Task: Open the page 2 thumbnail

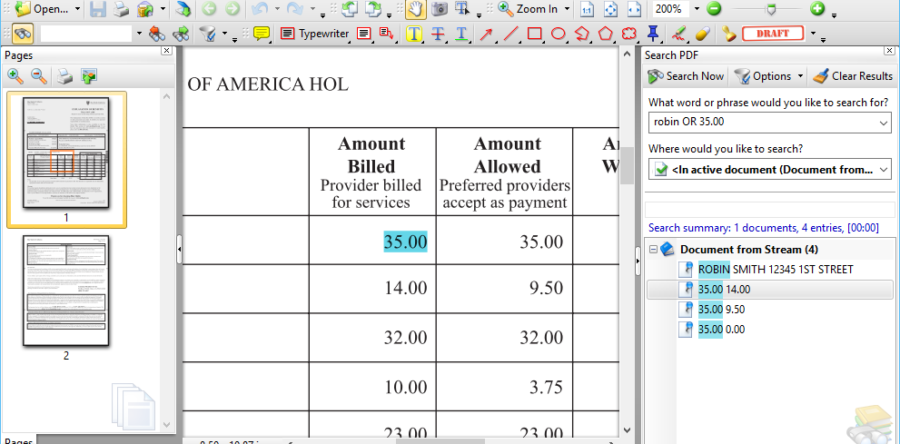Action: (66, 290)
